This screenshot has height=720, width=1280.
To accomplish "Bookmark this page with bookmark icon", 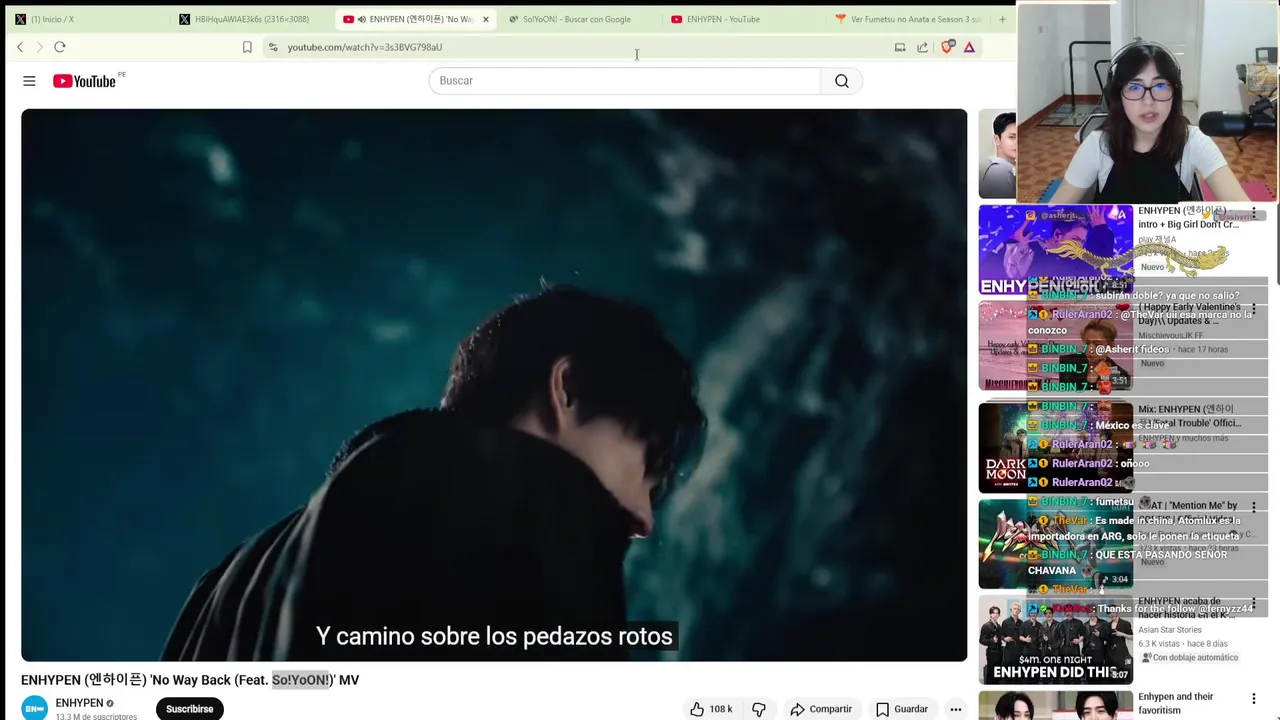I will point(247,47).
